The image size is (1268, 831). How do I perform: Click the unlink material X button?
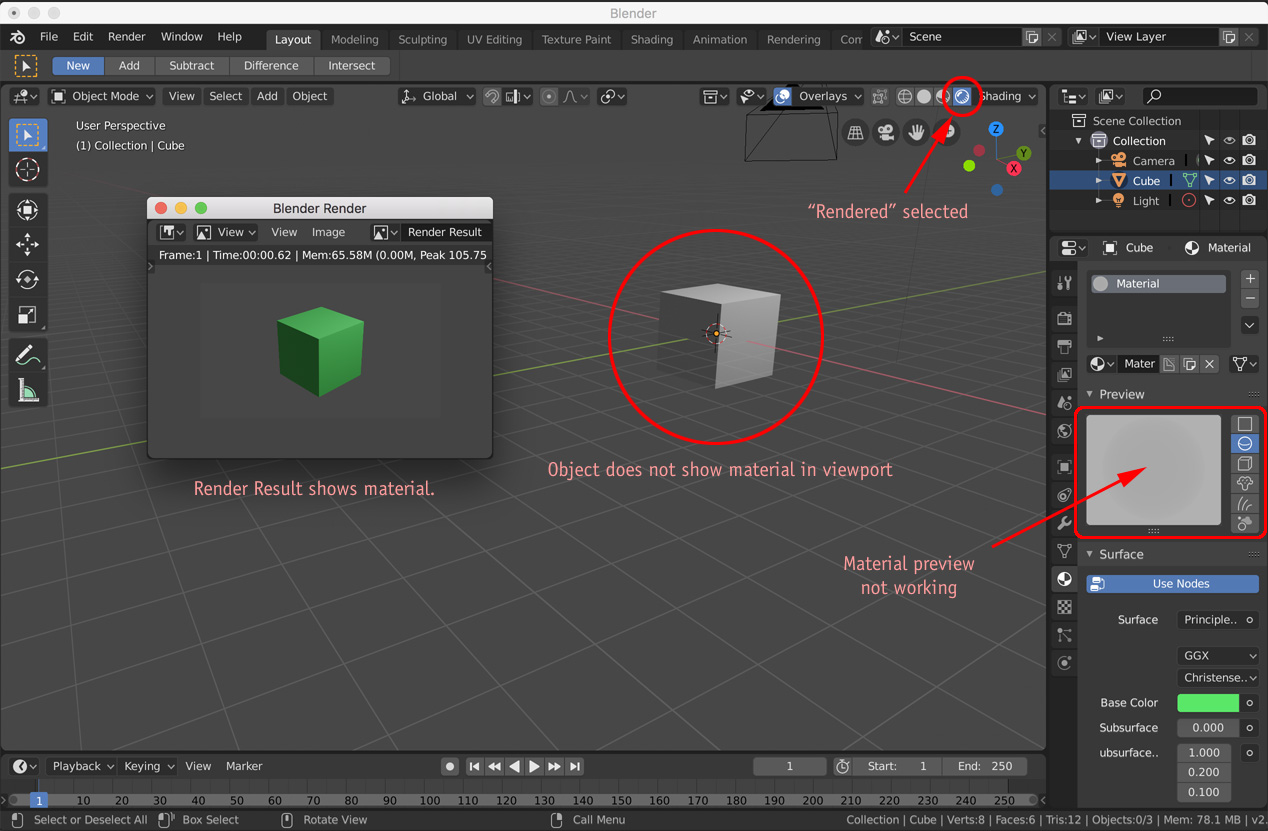click(x=1210, y=364)
